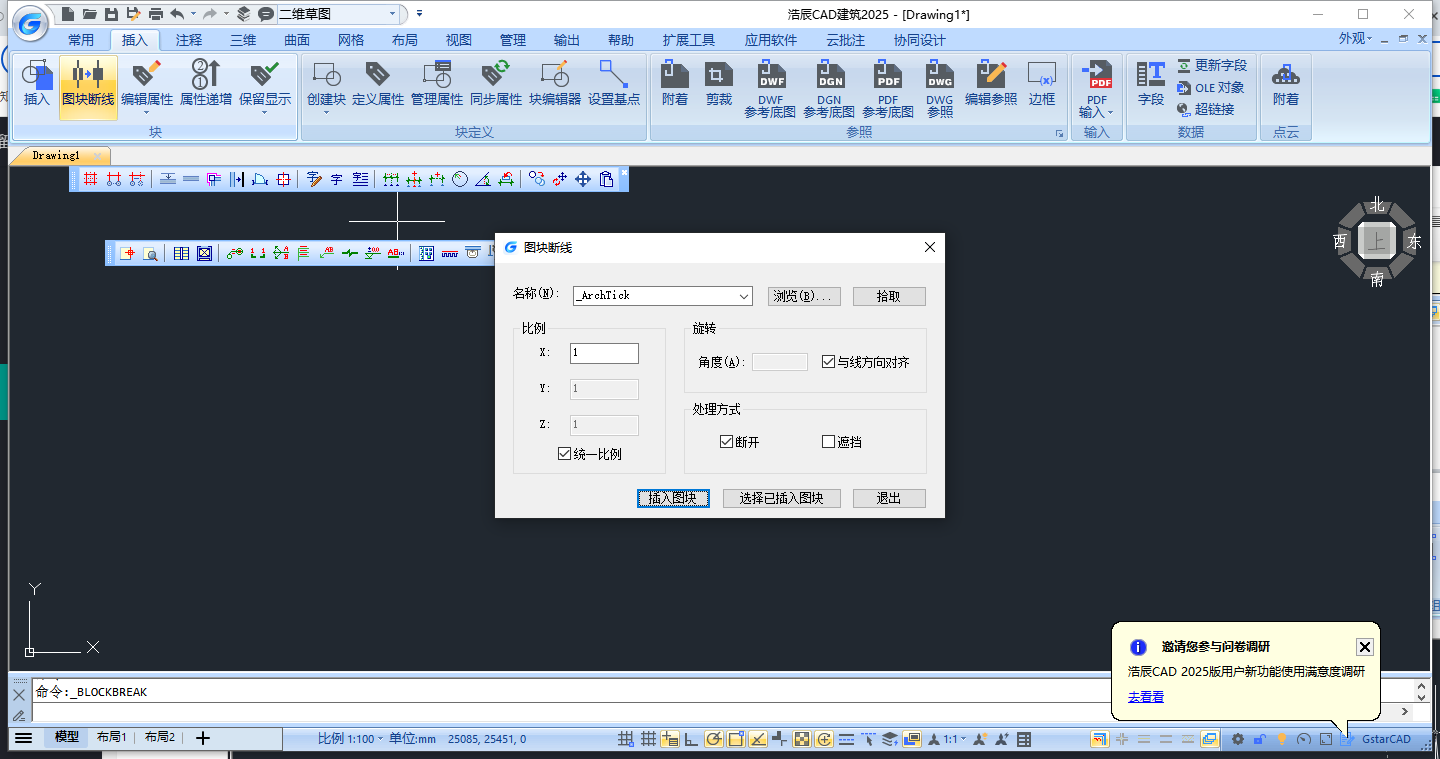The width and height of the screenshot is (1440, 759).
Task: Expand the 保留显示 dropdown arrow
Action: point(264,112)
